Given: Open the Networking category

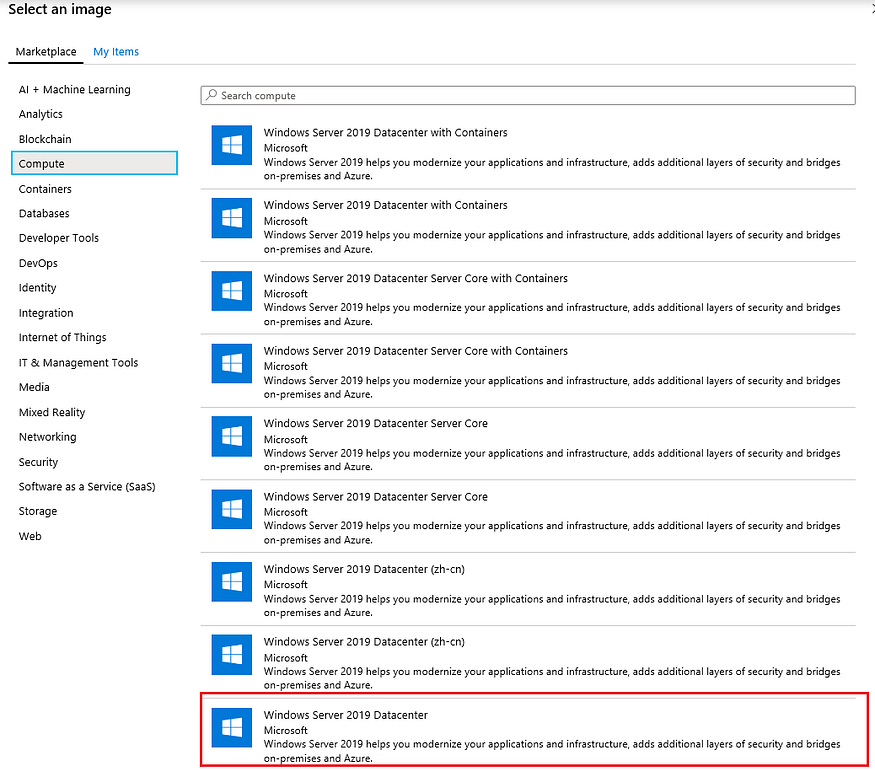Looking at the screenshot, I should (47, 436).
